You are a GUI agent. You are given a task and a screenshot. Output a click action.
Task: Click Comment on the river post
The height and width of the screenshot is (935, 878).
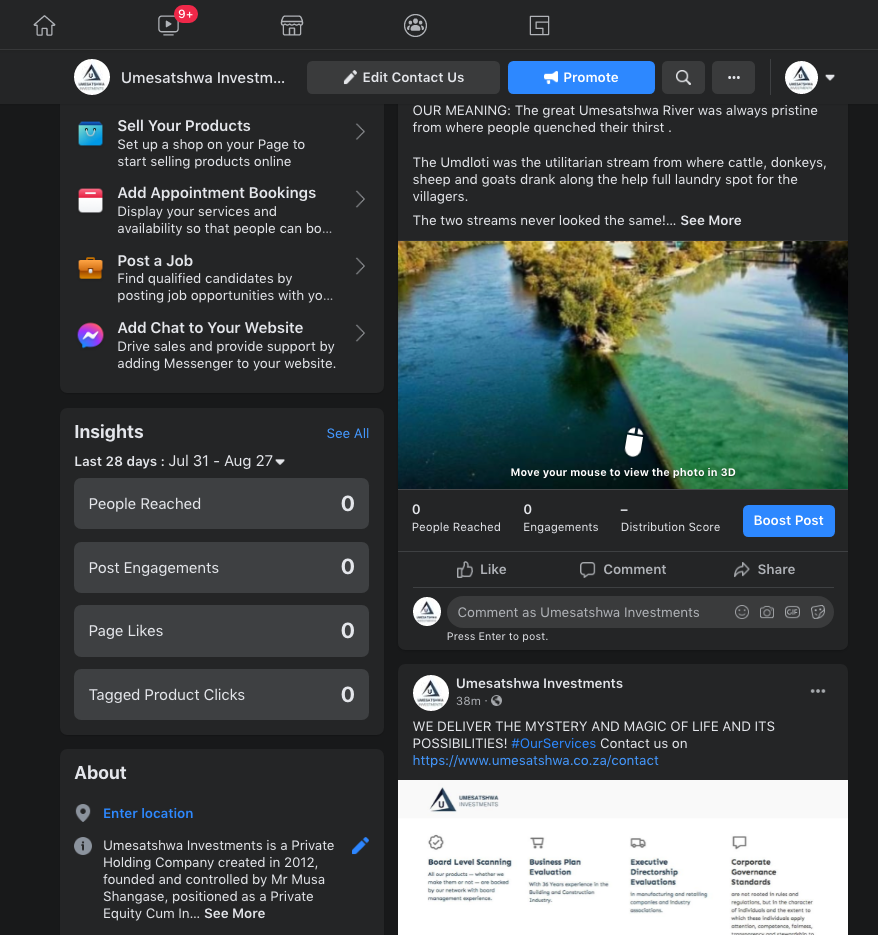pyautogui.click(x=623, y=569)
